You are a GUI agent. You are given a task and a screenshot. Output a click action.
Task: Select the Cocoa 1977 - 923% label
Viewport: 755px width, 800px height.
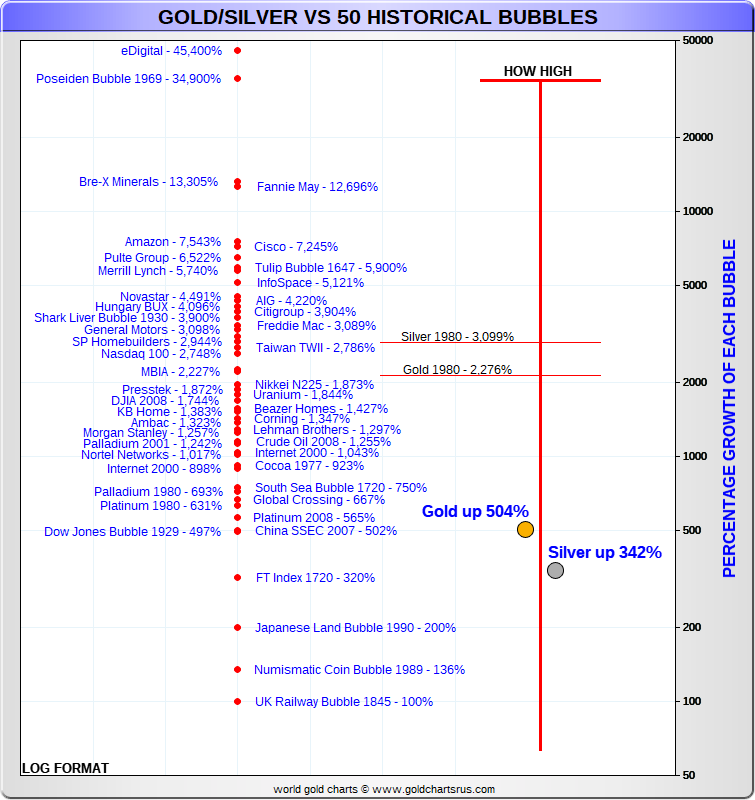310,466
